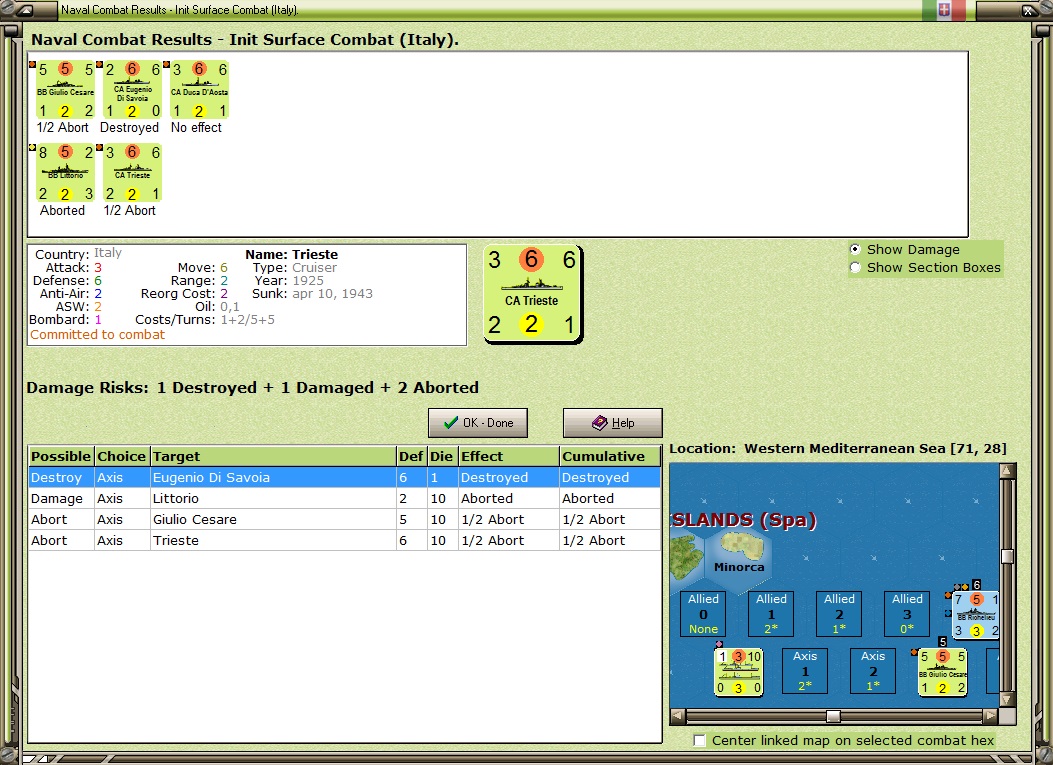Confirm results with OK - Done button
The image size is (1053, 765).
coord(478,423)
